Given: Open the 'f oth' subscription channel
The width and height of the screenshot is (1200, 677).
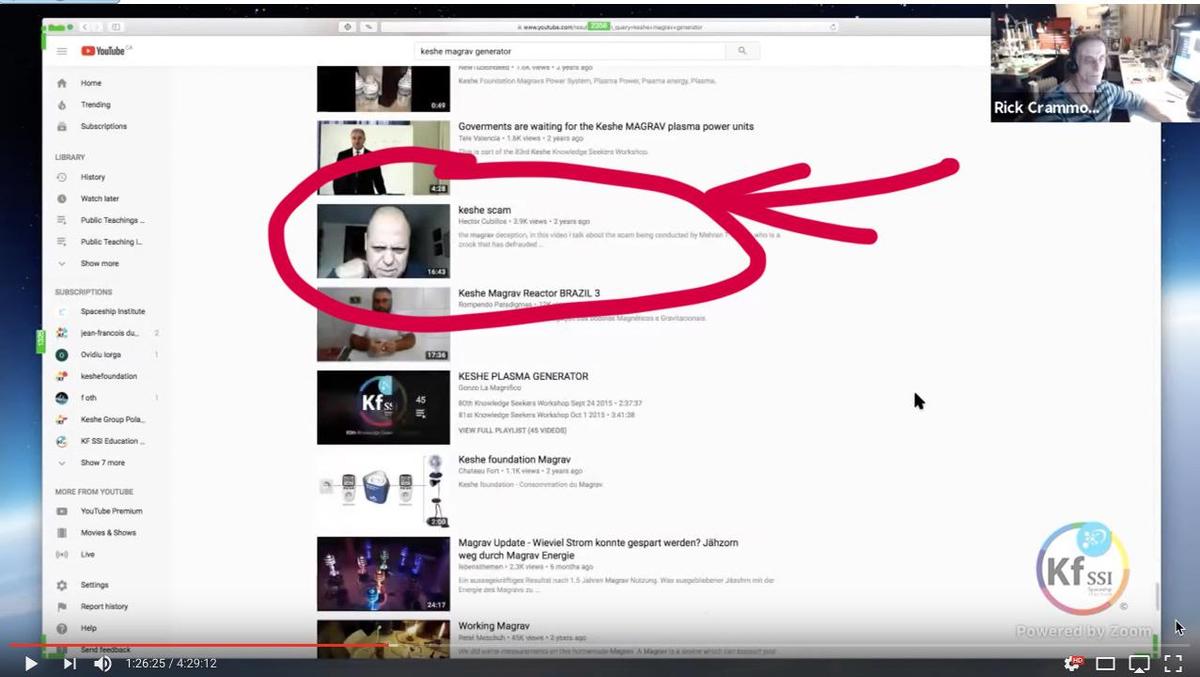Looking at the screenshot, I should 88,398.
